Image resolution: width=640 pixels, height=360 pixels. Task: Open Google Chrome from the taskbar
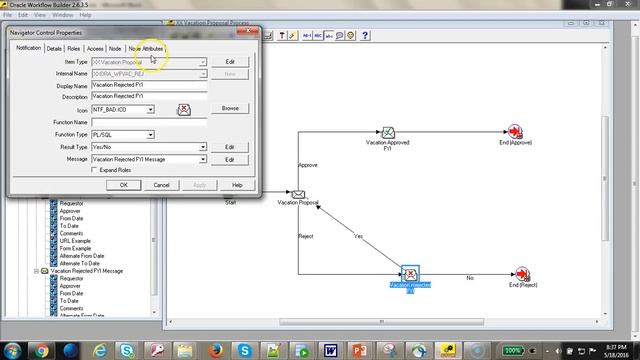tap(41, 351)
